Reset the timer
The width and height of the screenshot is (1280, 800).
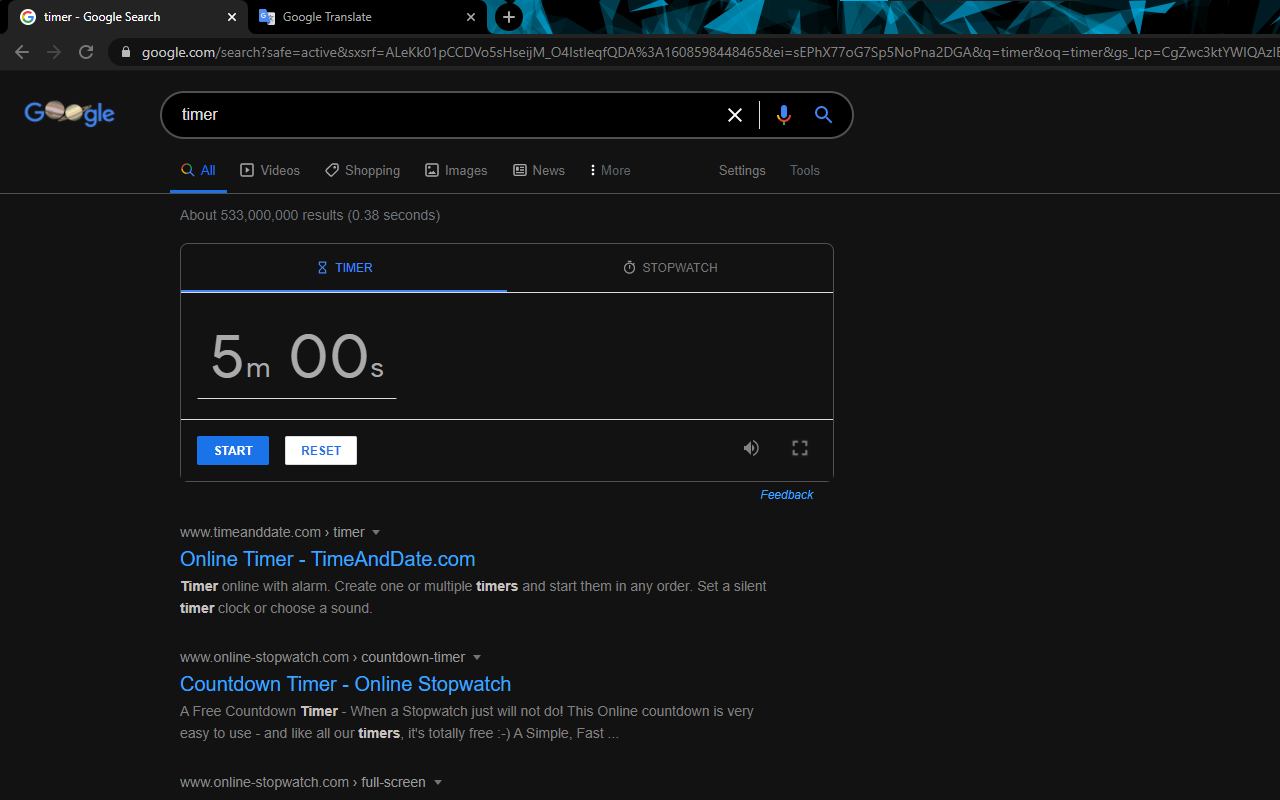click(x=320, y=450)
